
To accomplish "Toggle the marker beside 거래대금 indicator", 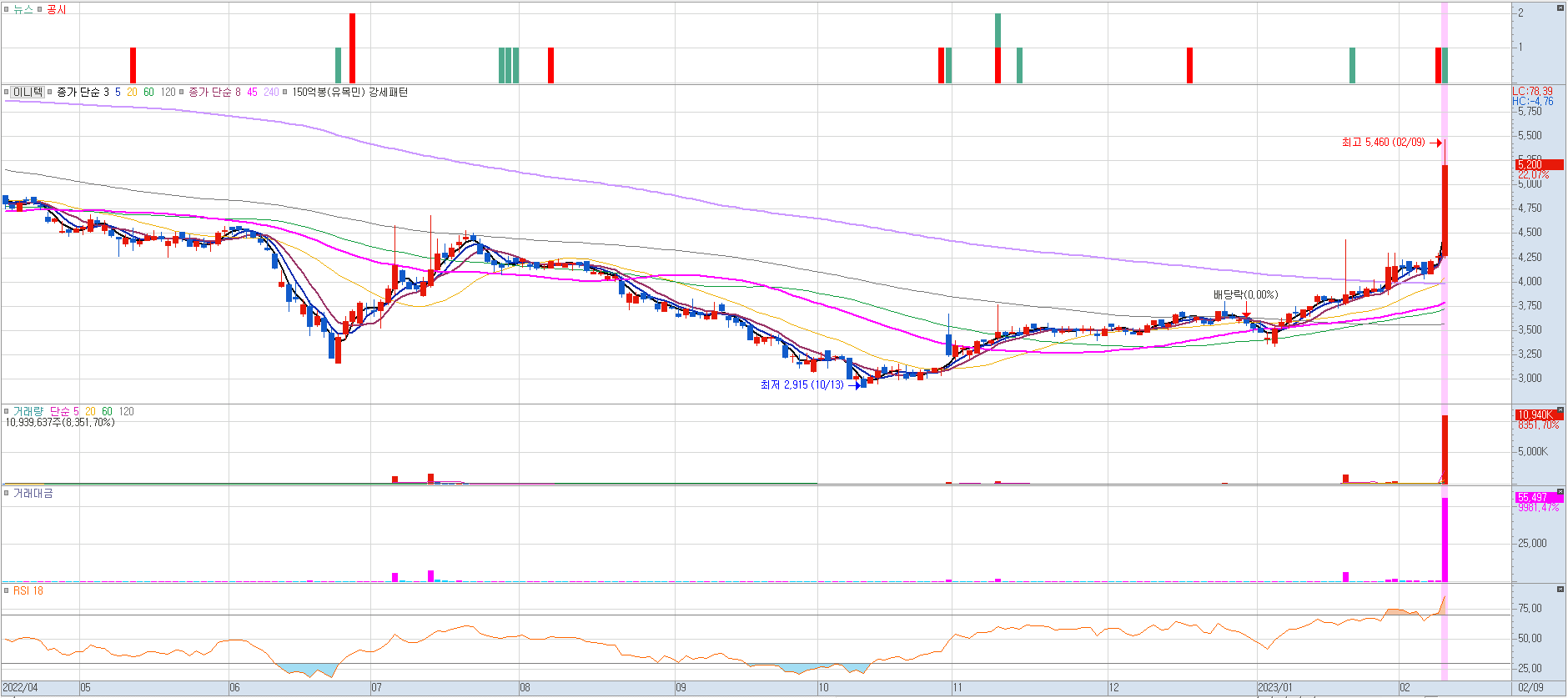I will (x=7, y=493).
